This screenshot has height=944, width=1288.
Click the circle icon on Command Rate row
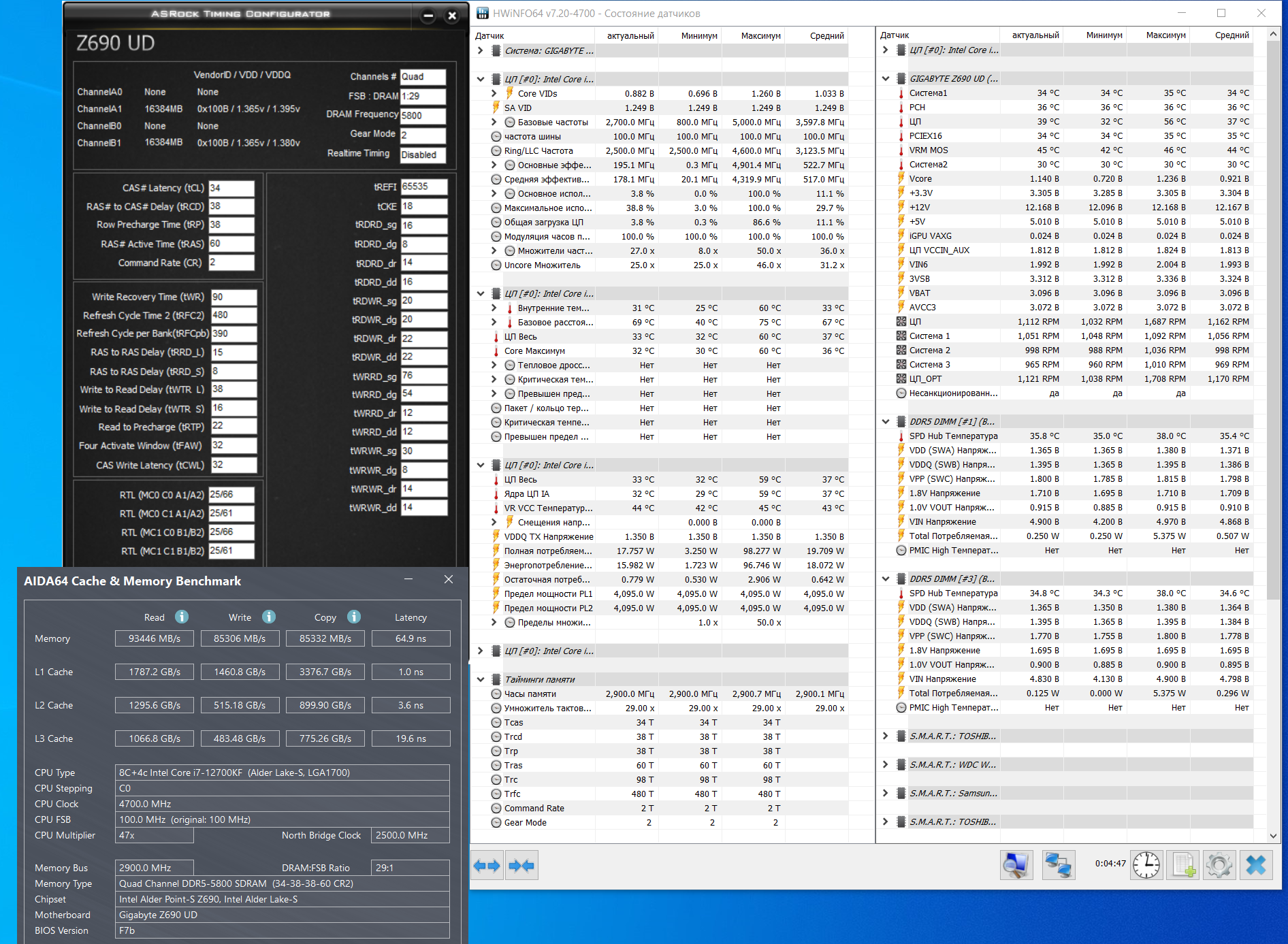pos(496,808)
